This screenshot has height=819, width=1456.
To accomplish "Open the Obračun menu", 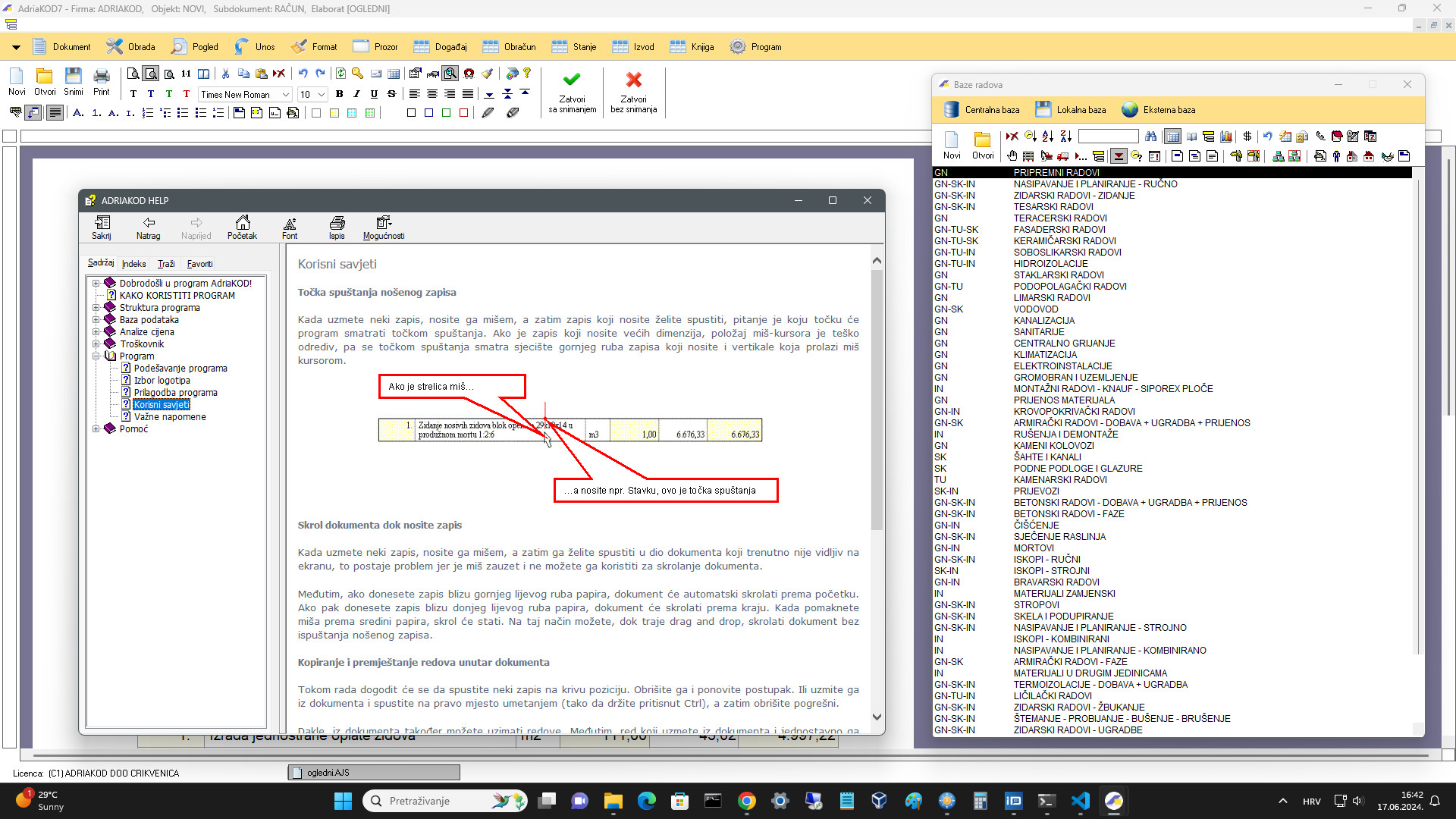I will 510,47.
